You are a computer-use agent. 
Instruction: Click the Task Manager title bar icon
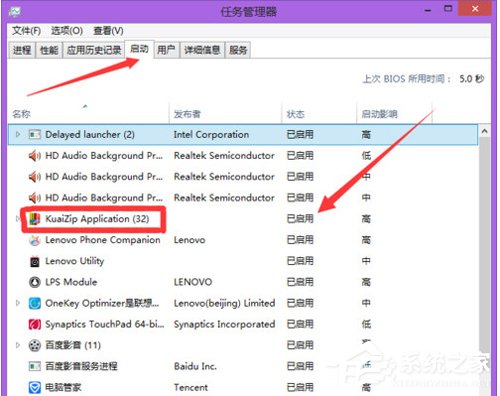click(15, 12)
